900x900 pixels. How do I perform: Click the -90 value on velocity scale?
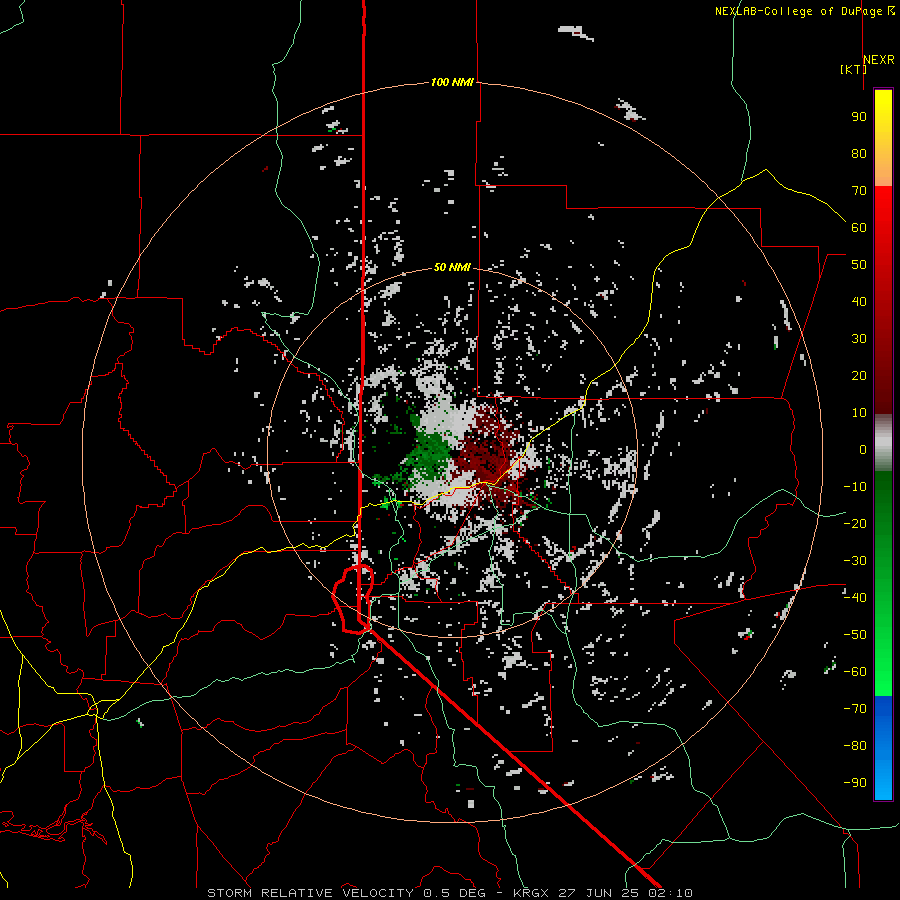(x=855, y=783)
